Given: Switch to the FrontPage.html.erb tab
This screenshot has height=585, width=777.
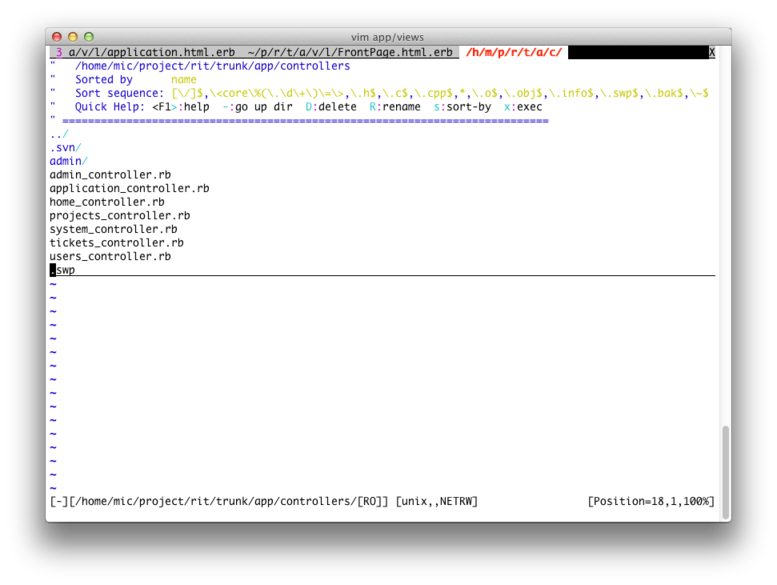Looking at the screenshot, I should coord(350,52).
